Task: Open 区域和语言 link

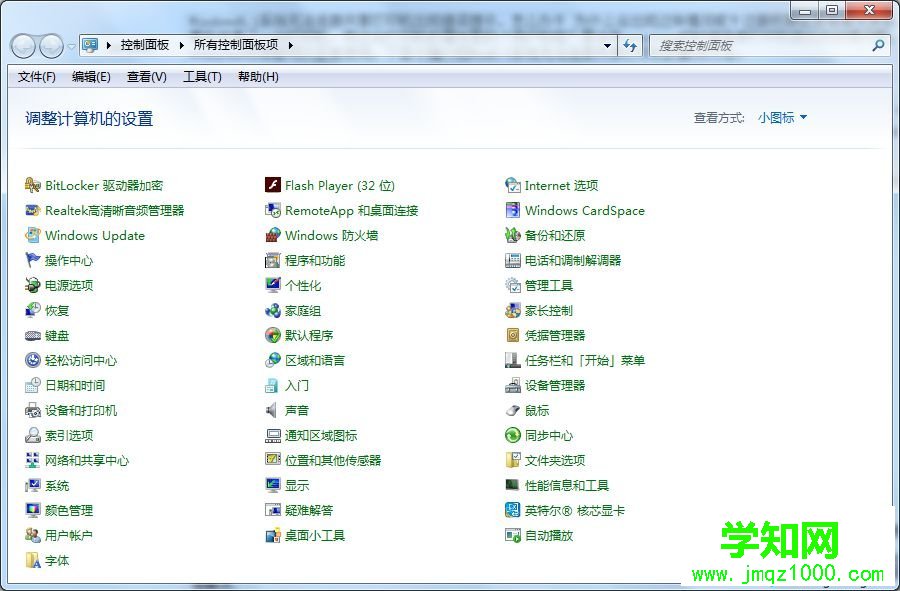Action: 315,360
